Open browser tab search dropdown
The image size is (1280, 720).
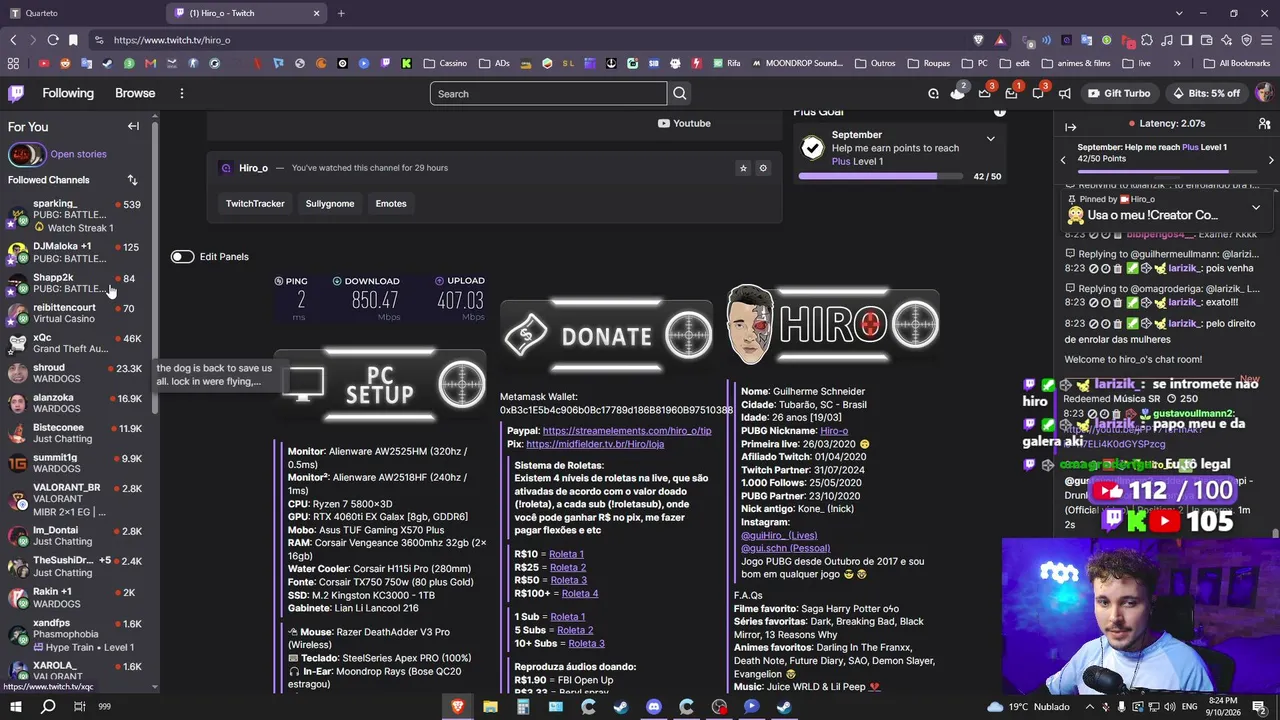(1180, 13)
